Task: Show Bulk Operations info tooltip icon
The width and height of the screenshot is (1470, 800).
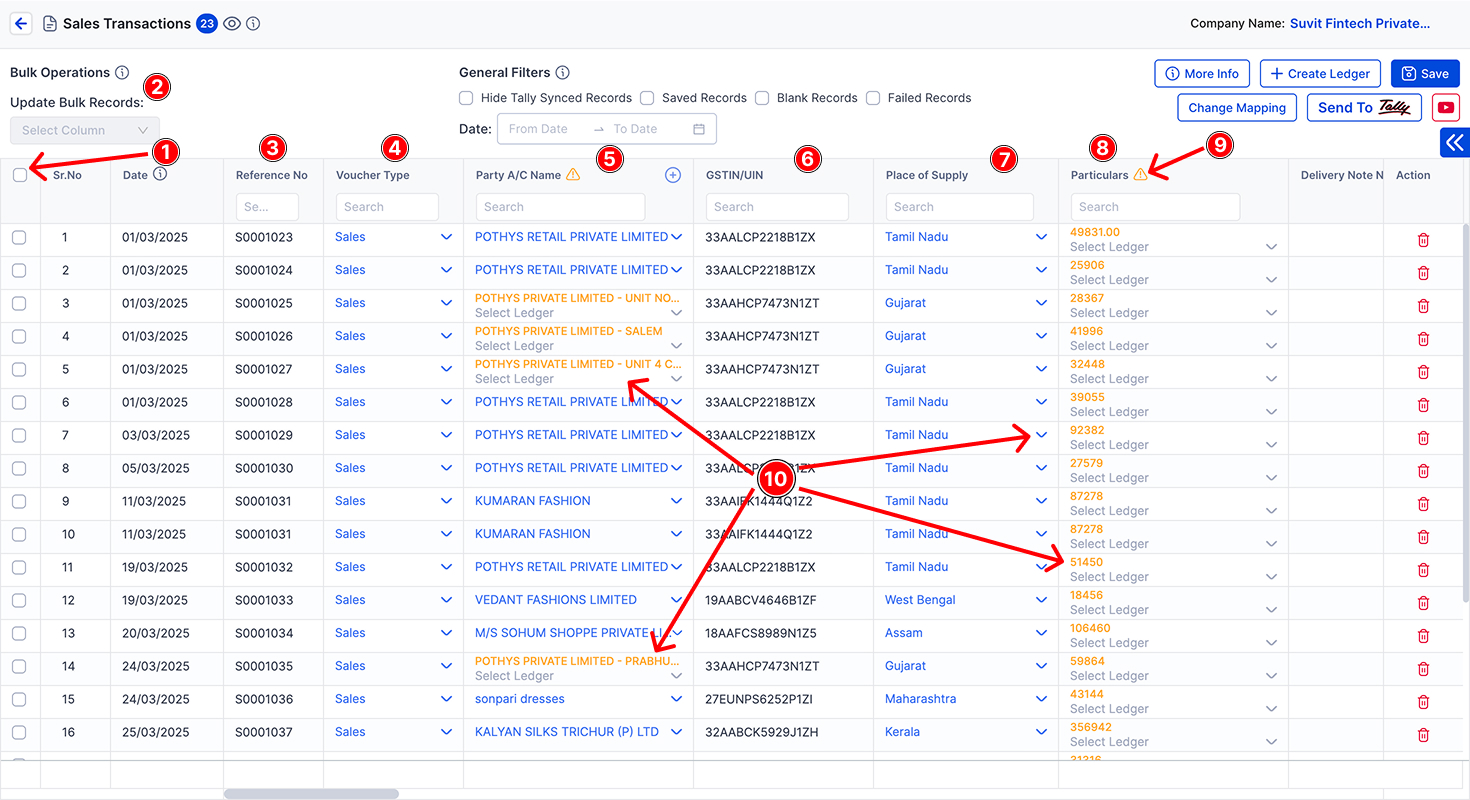Action: [122, 73]
